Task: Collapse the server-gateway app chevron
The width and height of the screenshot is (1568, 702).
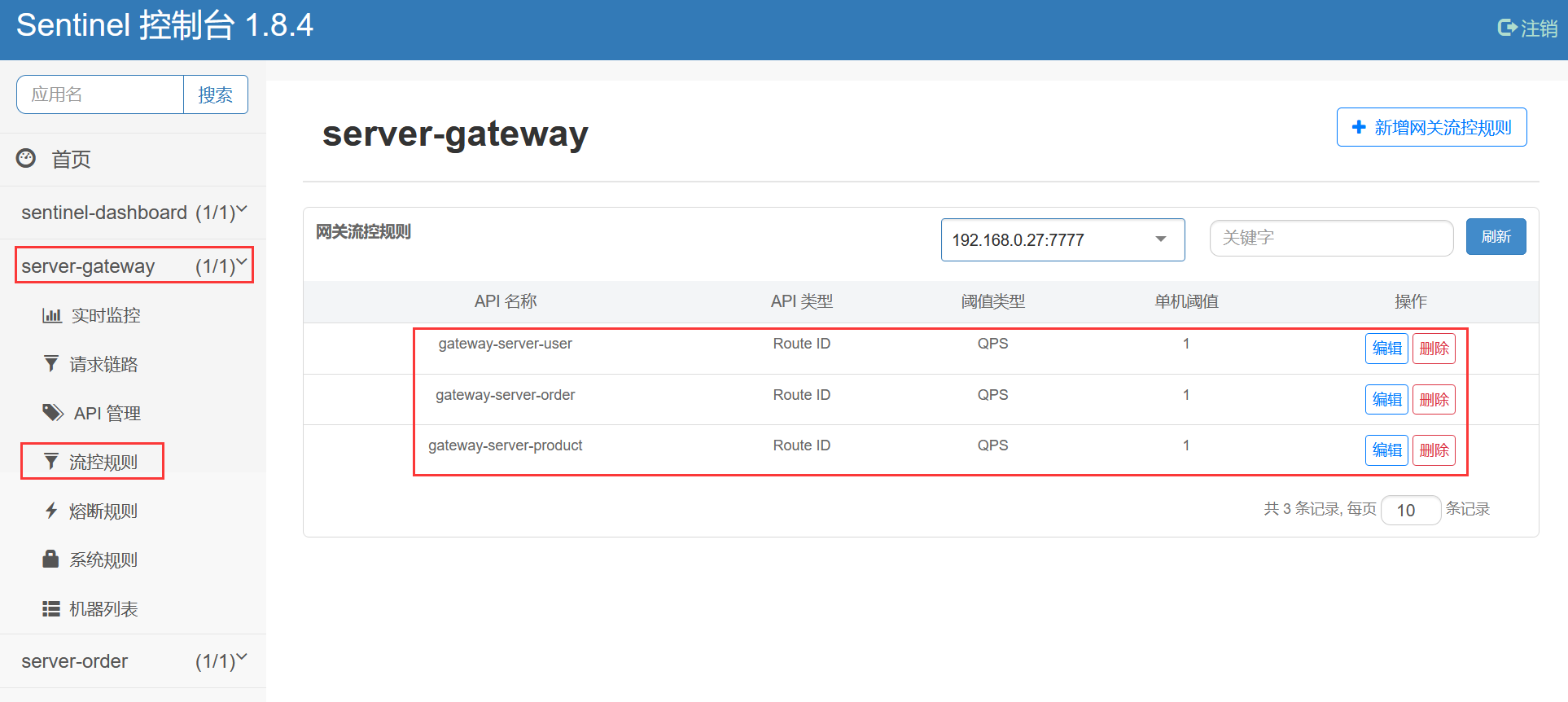Action: [242, 262]
